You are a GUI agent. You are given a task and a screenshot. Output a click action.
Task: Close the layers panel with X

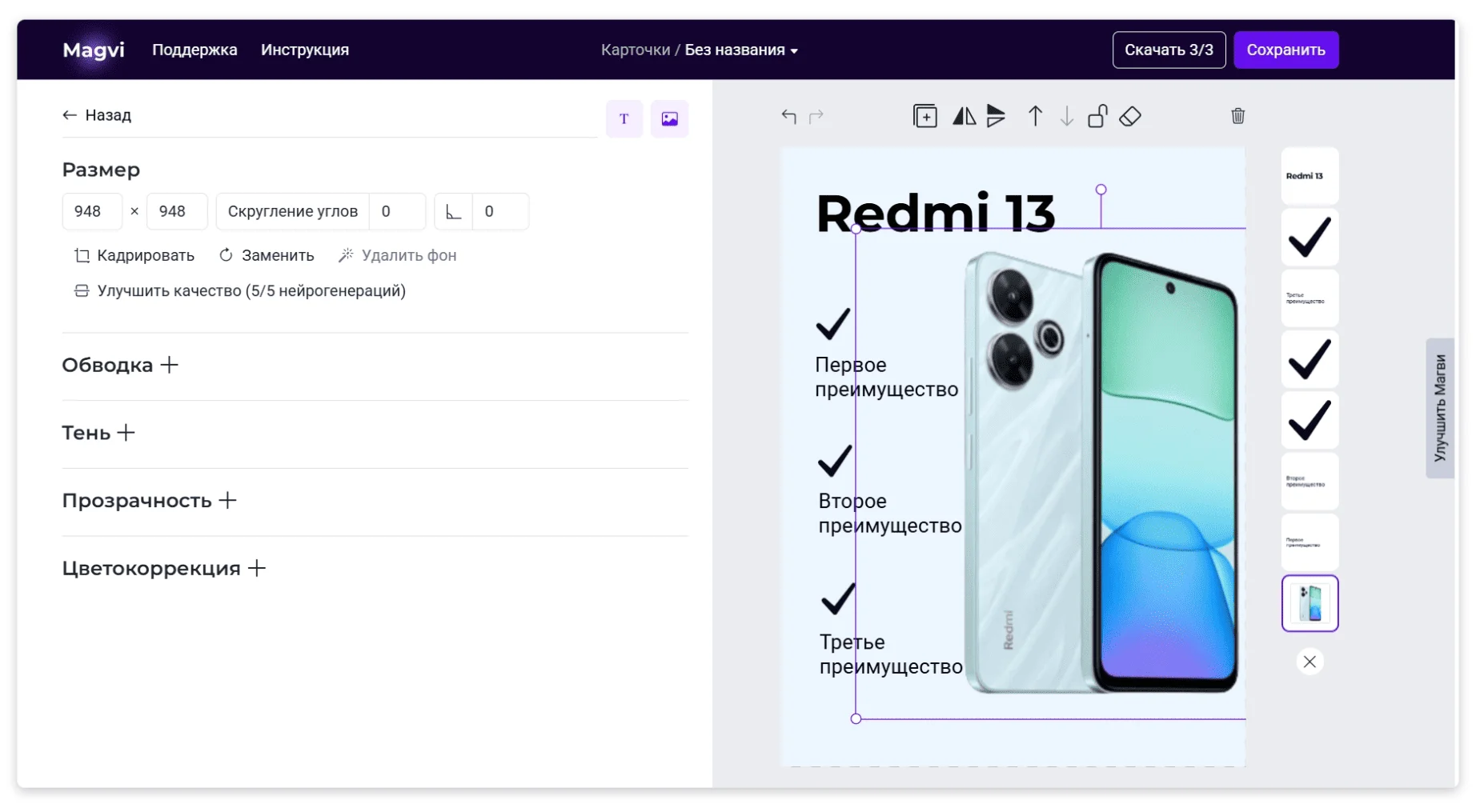(1310, 662)
